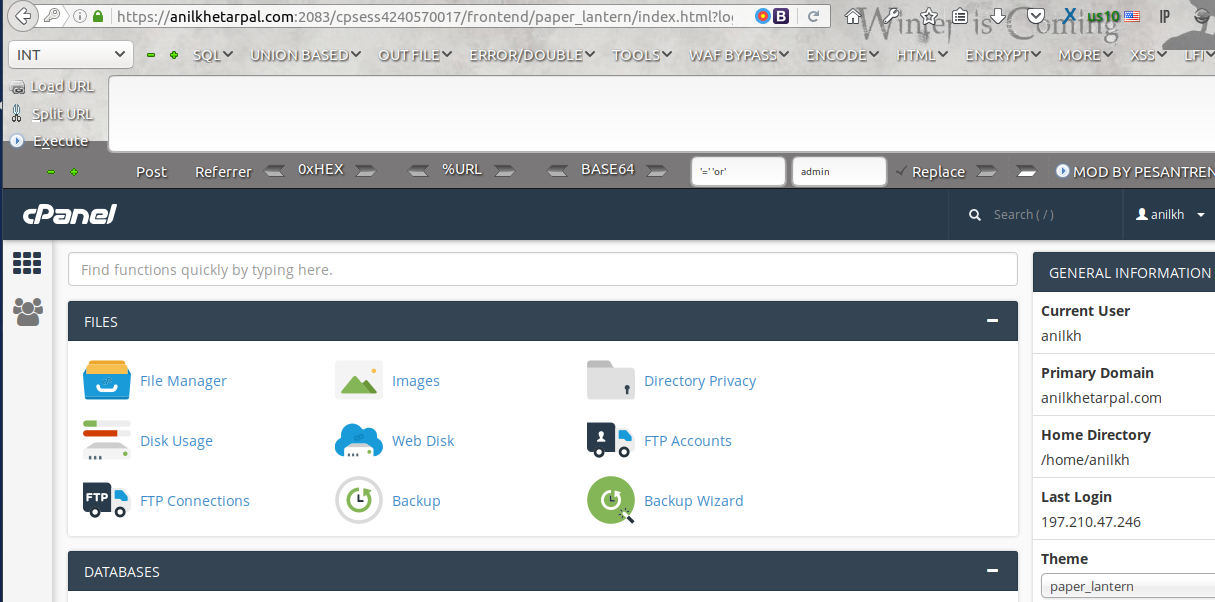The width and height of the screenshot is (1215, 602).
Task: Open the Backup icon
Action: point(359,500)
